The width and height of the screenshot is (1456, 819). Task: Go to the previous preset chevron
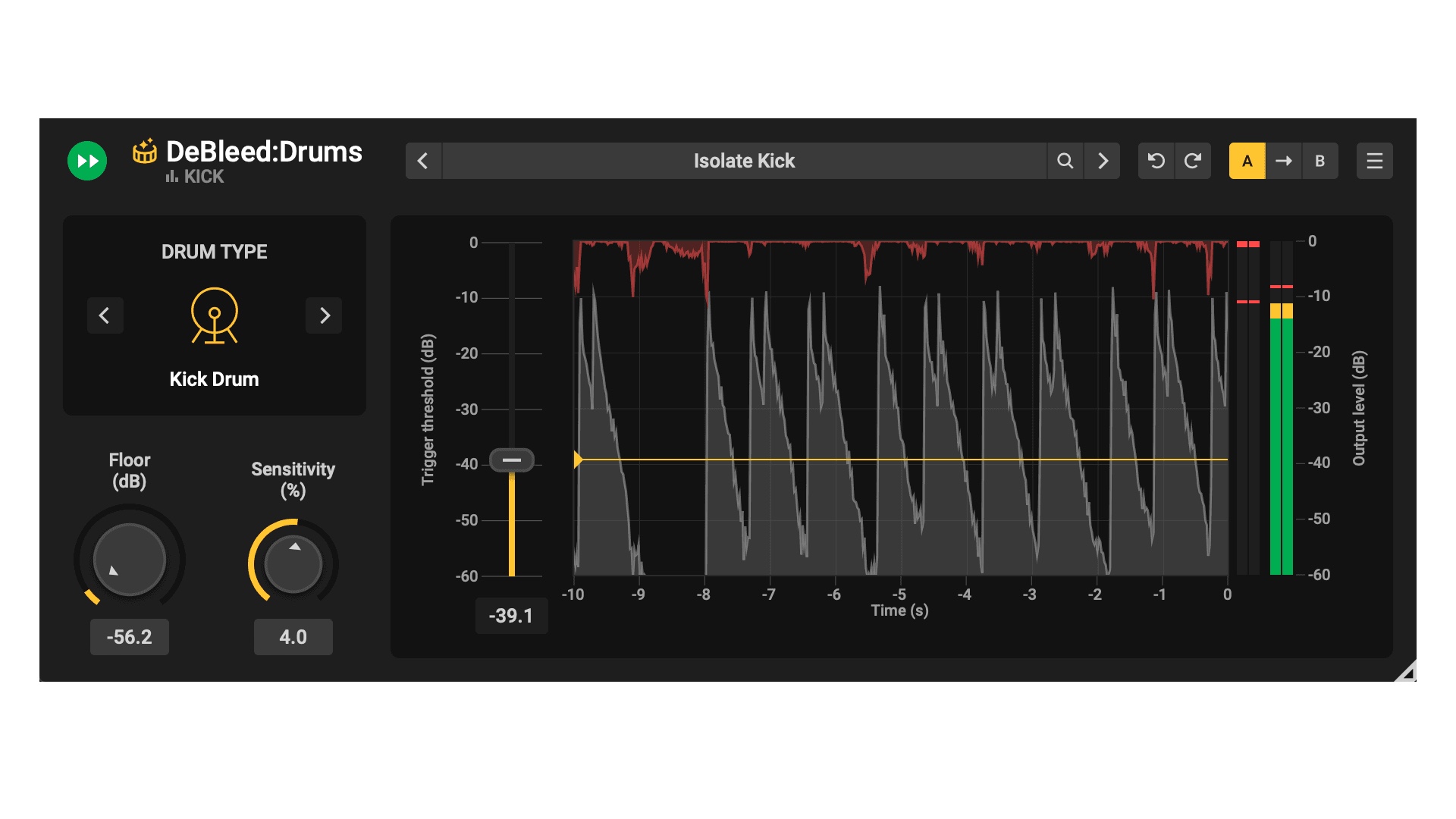point(423,161)
